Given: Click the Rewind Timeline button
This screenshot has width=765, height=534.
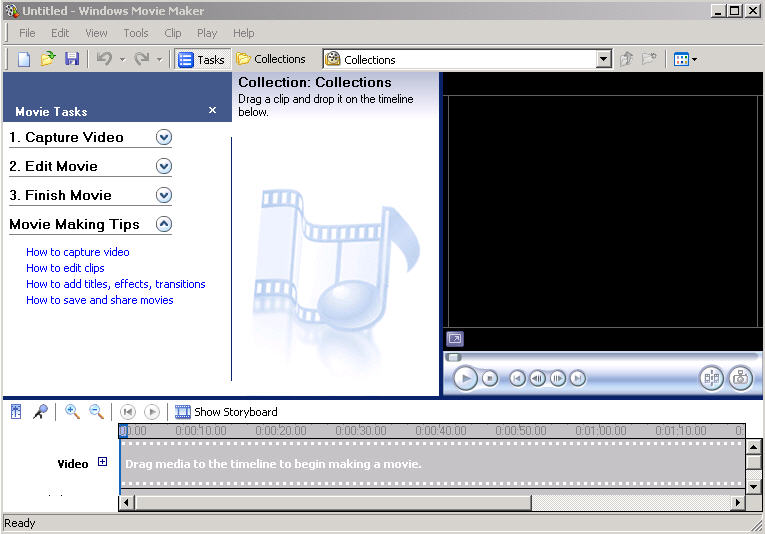Looking at the screenshot, I should pos(128,412).
